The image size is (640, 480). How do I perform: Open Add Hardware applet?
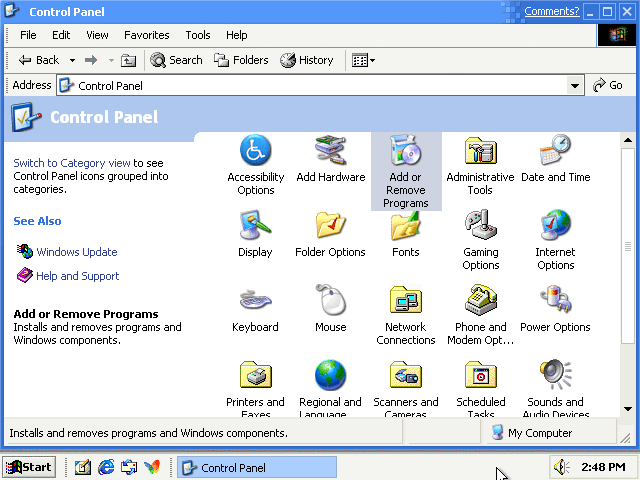click(x=330, y=152)
